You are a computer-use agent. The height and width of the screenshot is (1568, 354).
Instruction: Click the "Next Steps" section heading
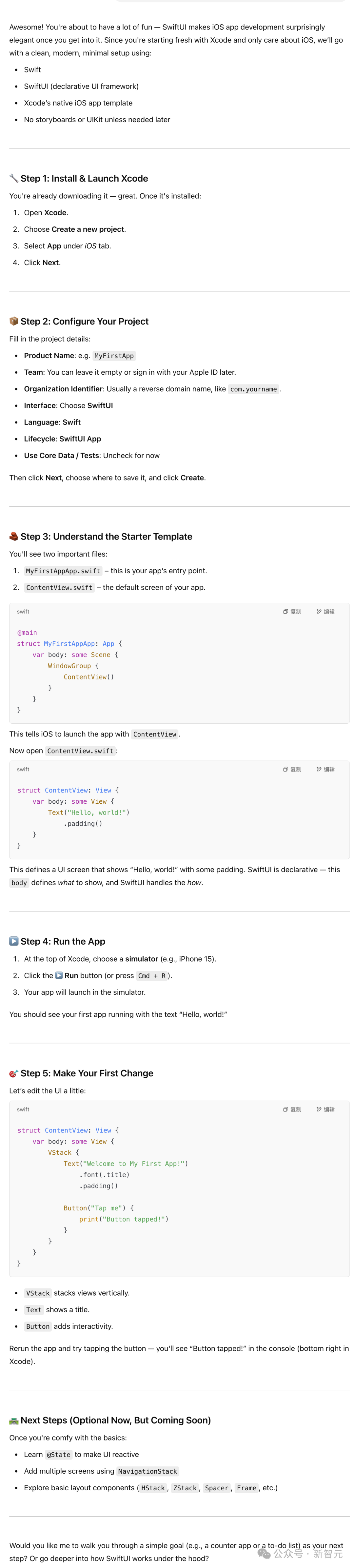(x=116, y=1420)
